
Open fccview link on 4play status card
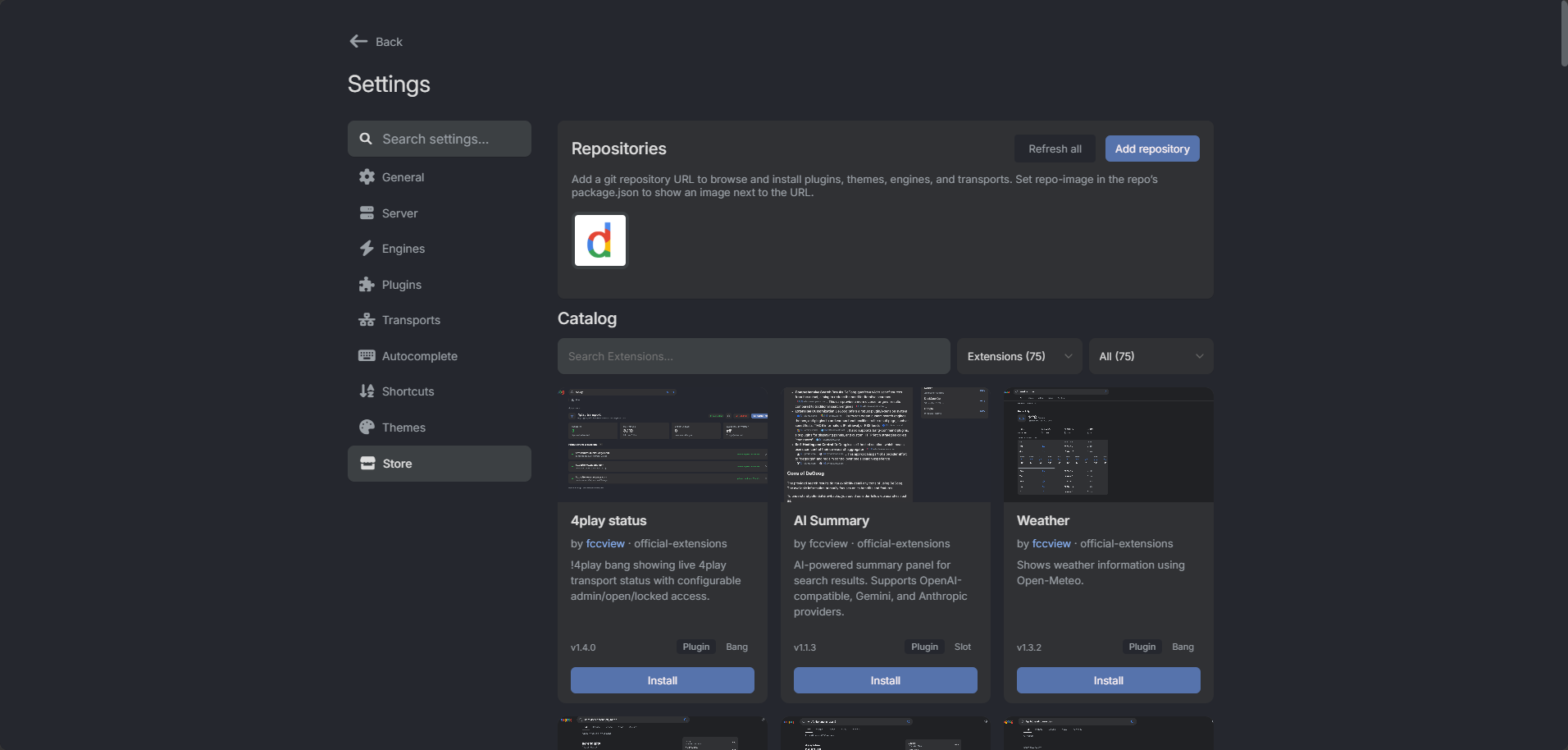[605, 543]
